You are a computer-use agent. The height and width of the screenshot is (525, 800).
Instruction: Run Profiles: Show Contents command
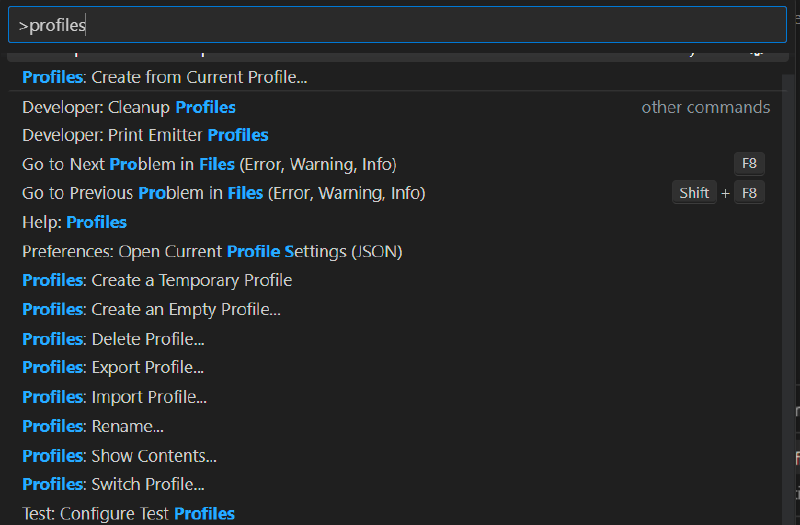(119, 456)
